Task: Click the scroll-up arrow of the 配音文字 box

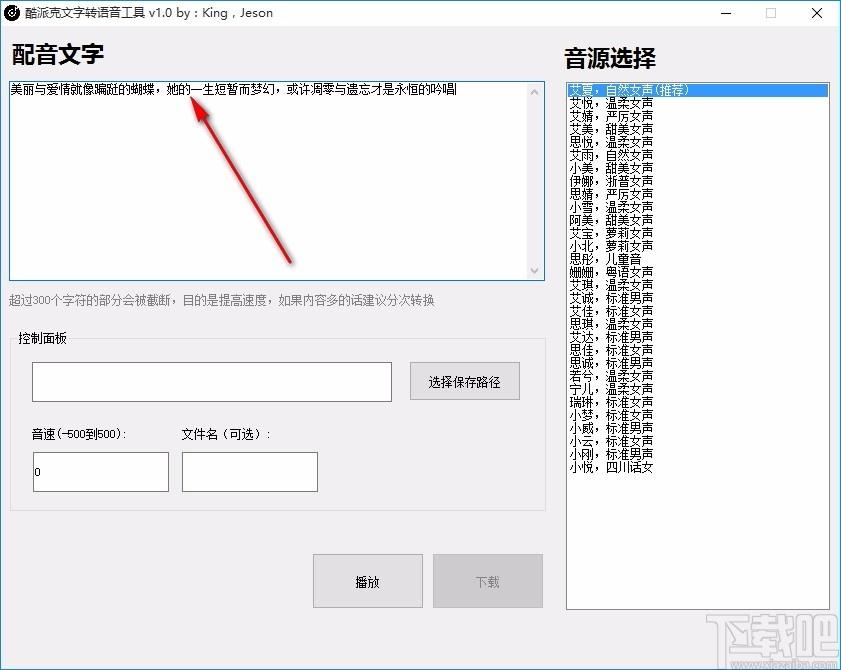Action: coord(534,92)
